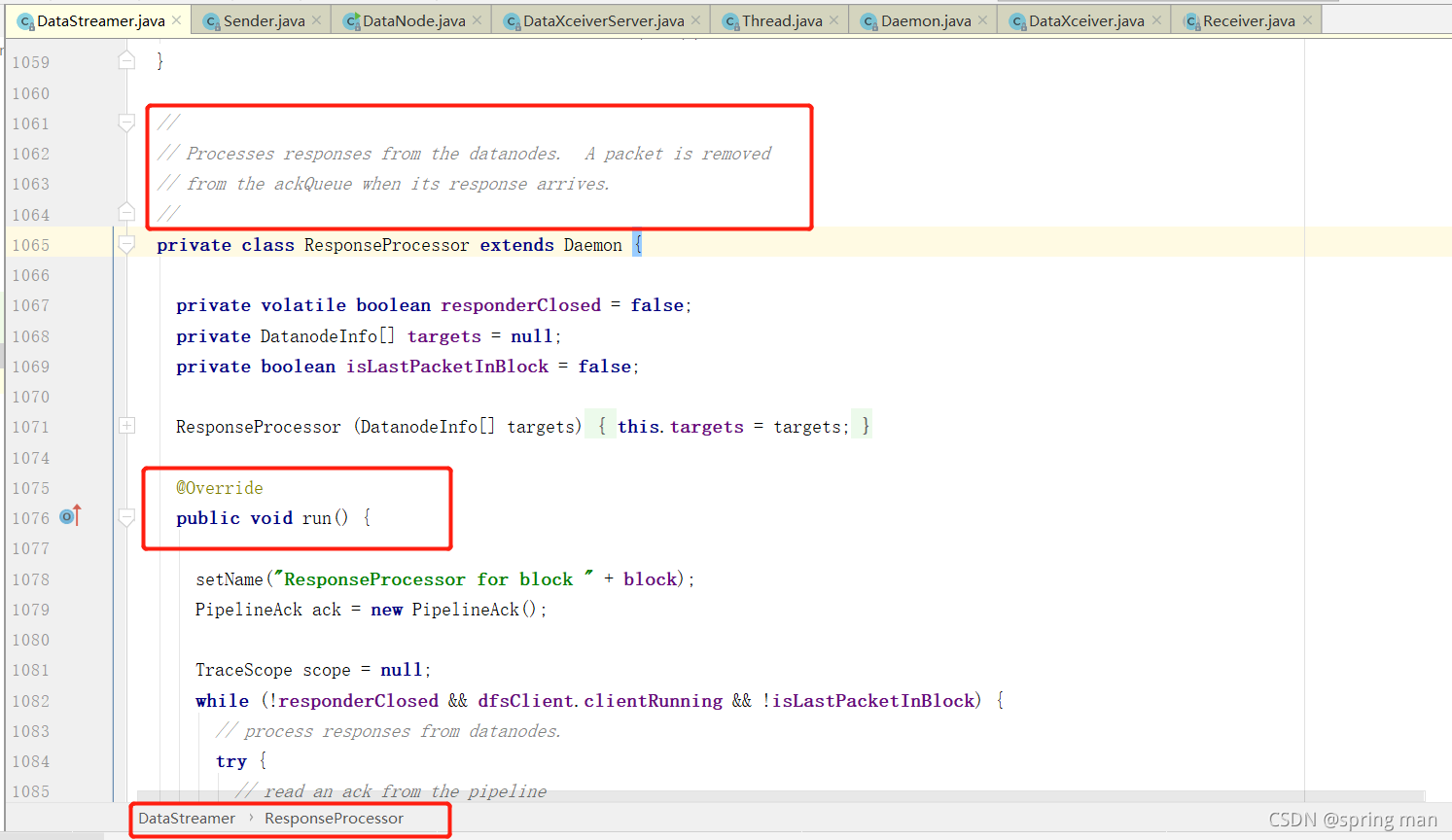
Task: Click line number 1078 in the gutter
Action: (x=30, y=579)
